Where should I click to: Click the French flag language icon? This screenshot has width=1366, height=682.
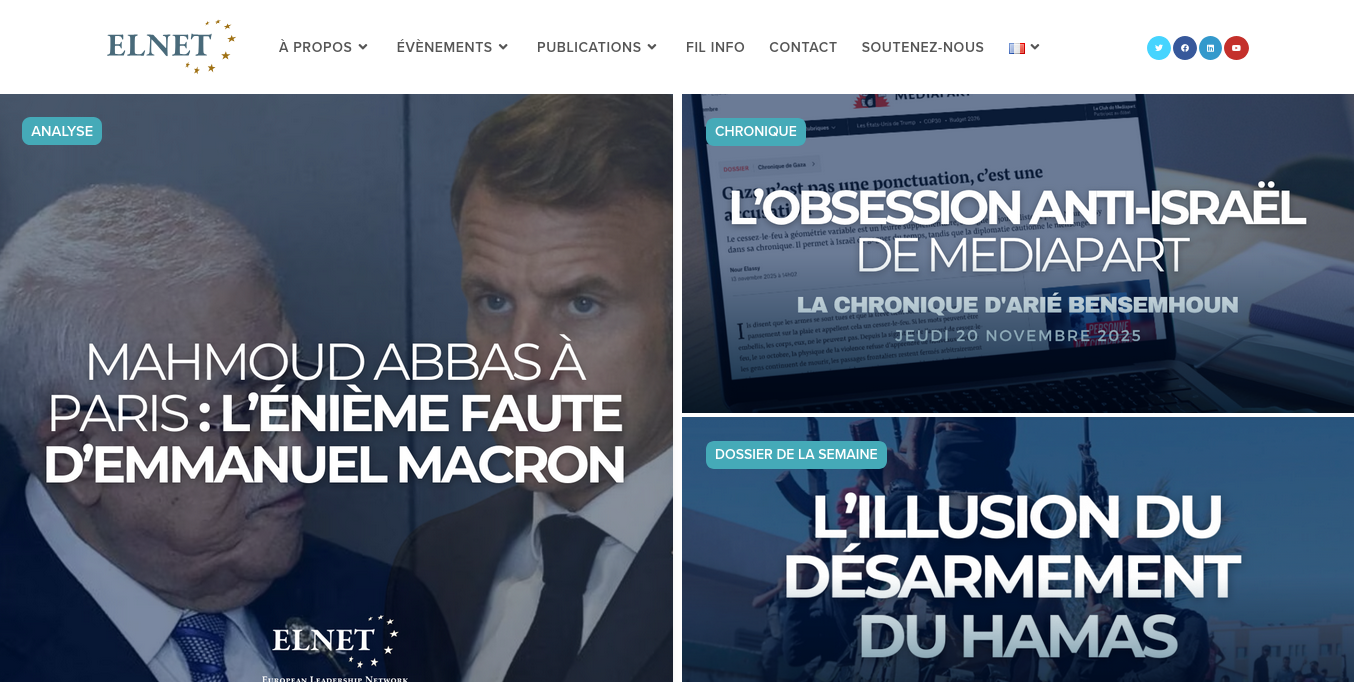[1017, 48]
